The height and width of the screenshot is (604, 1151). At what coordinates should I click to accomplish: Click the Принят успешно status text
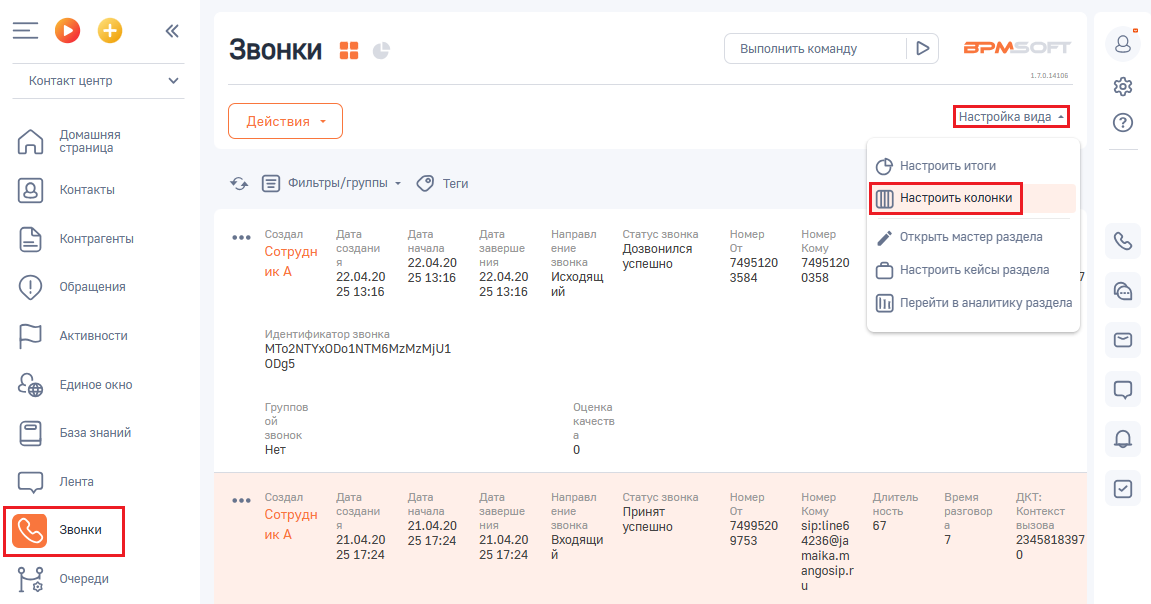tap(647, 519)
